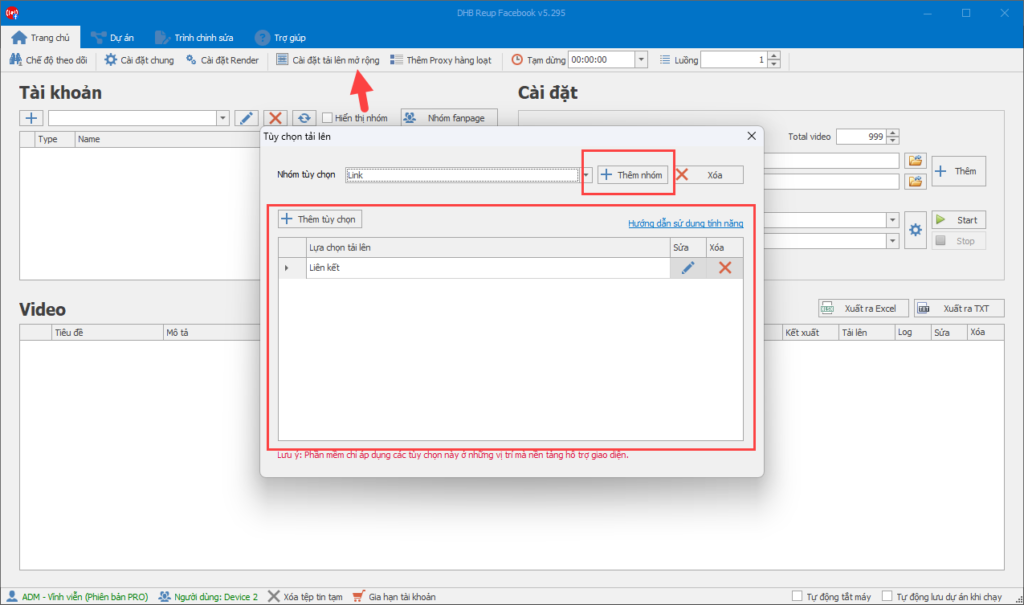Open the Trình chỉnh sửa tab
Screen dimensions: 1024x605
tap(194, 37)
